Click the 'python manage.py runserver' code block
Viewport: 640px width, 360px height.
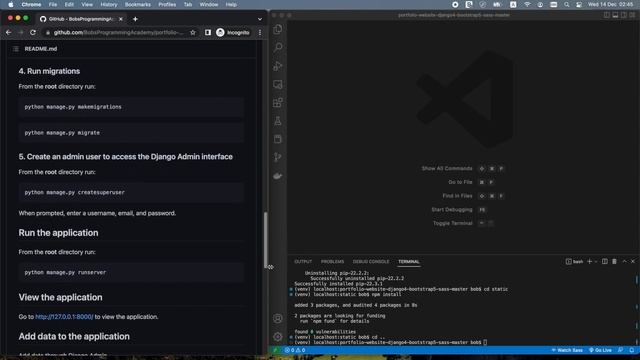point(131,272)
